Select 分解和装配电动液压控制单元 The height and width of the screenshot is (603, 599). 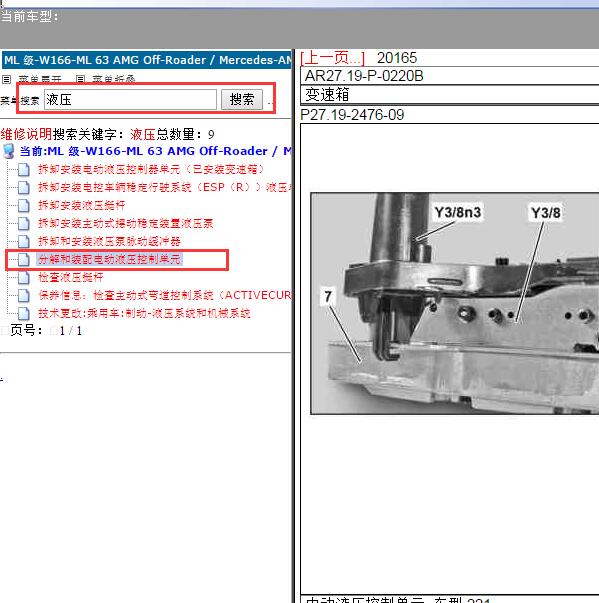109,259
